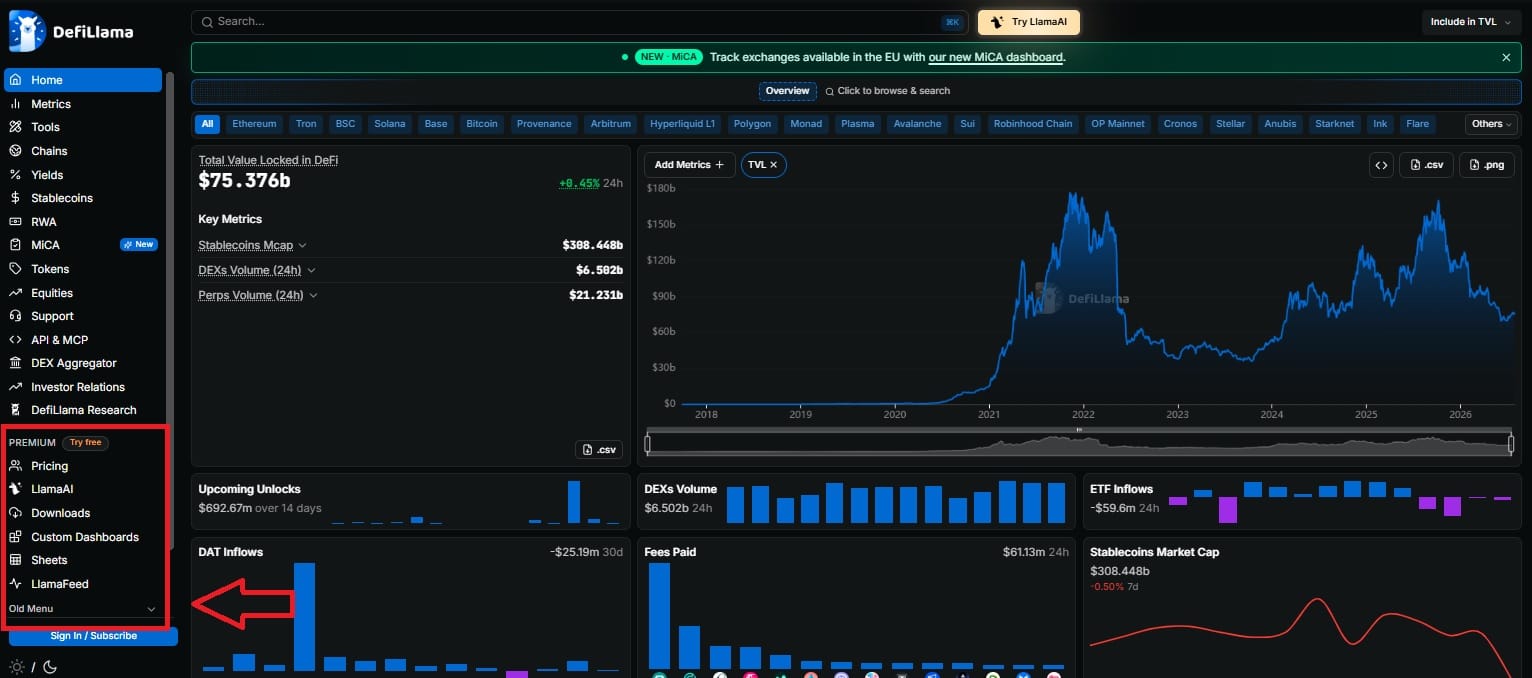The image size is (1532, 678).
Task: Click the Custom Dashboards grid icon
Action: pyautogui.click(x=15, y=537)
